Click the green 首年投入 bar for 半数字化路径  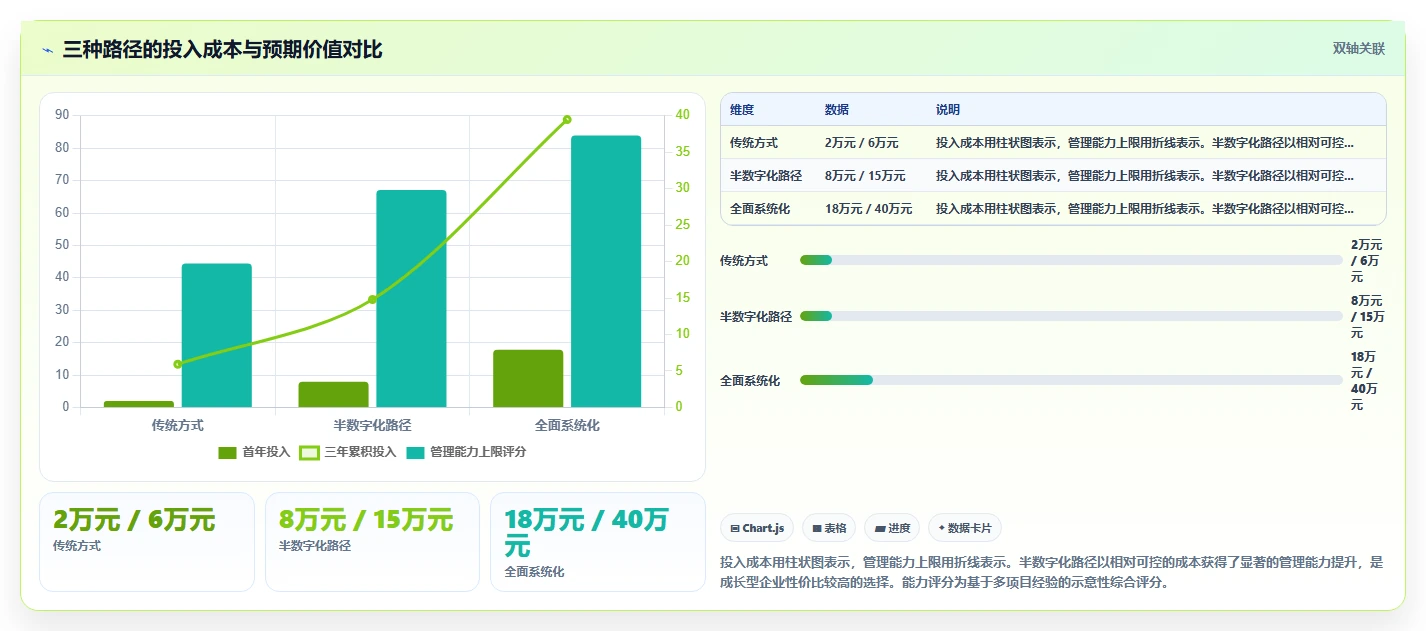click(x=333, y=394)
